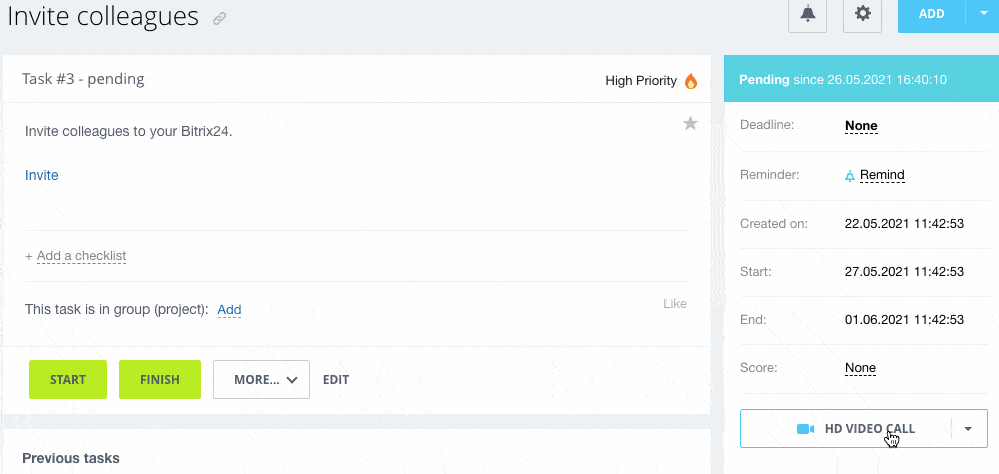Add the task to a group
The image size is (999, 474).
(x=229, y=310)
